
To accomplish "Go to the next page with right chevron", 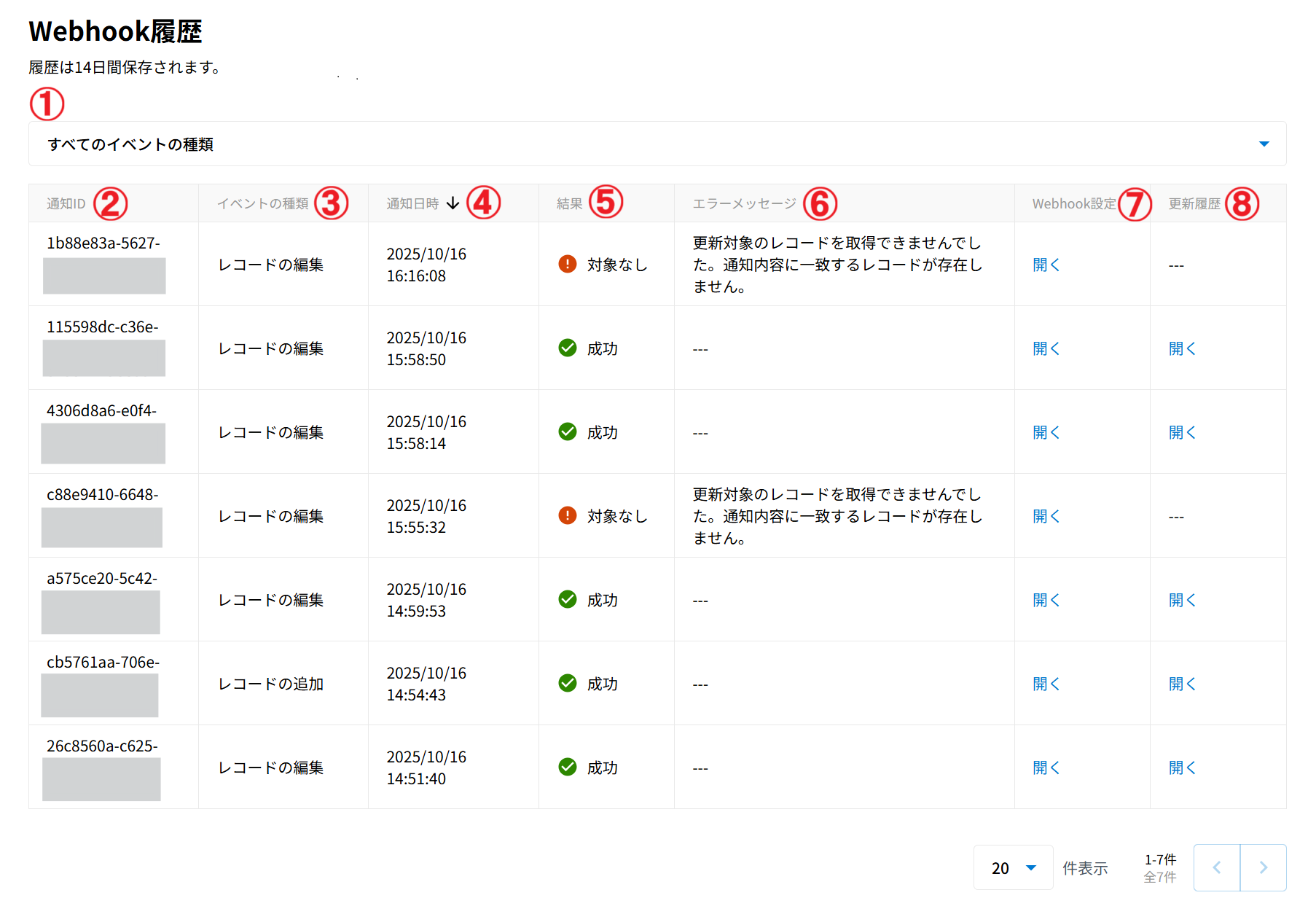I will click(x=1263, y=867).
